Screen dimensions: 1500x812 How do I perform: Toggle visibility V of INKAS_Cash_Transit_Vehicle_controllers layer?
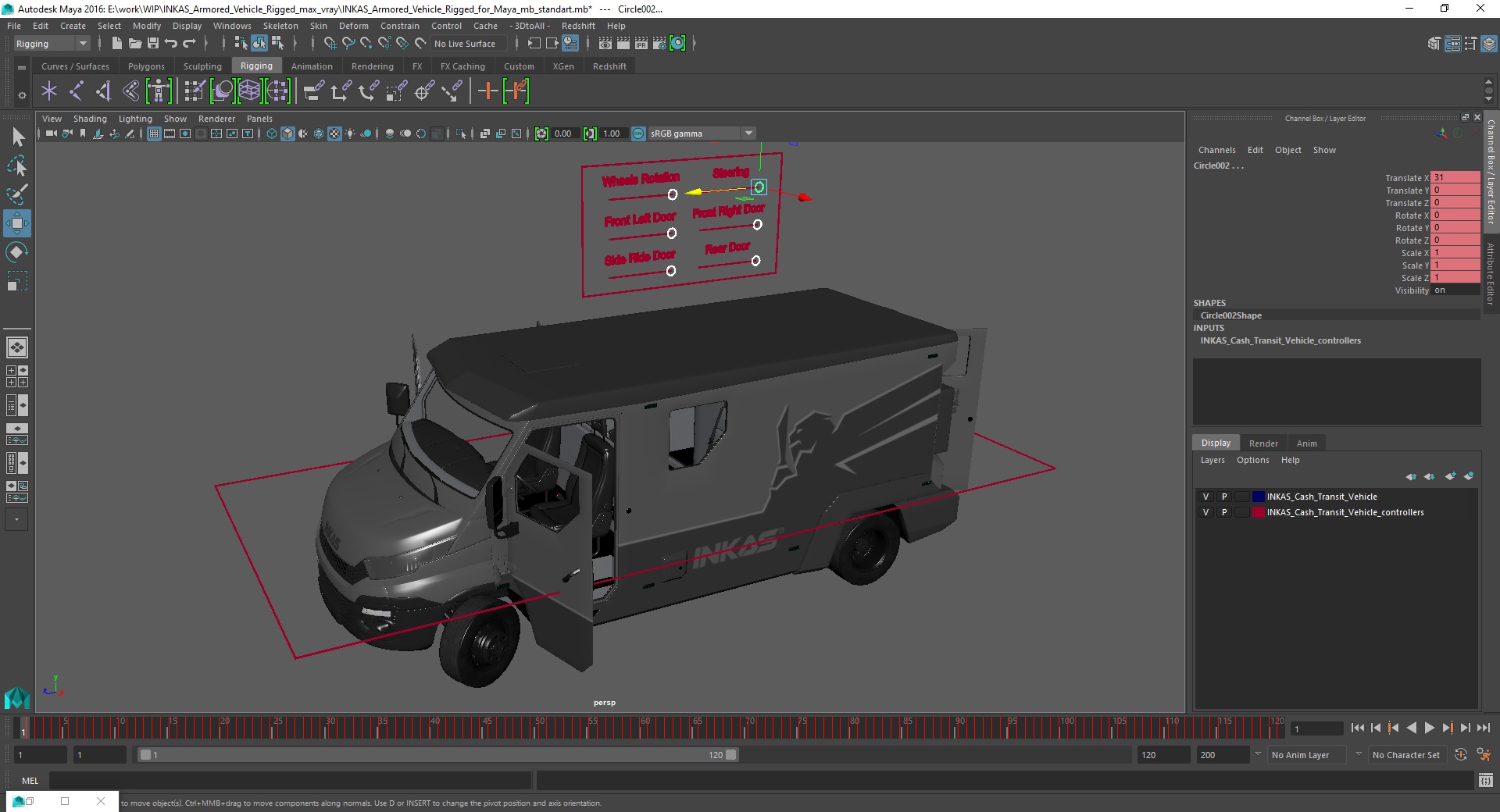coord(1205,512)
